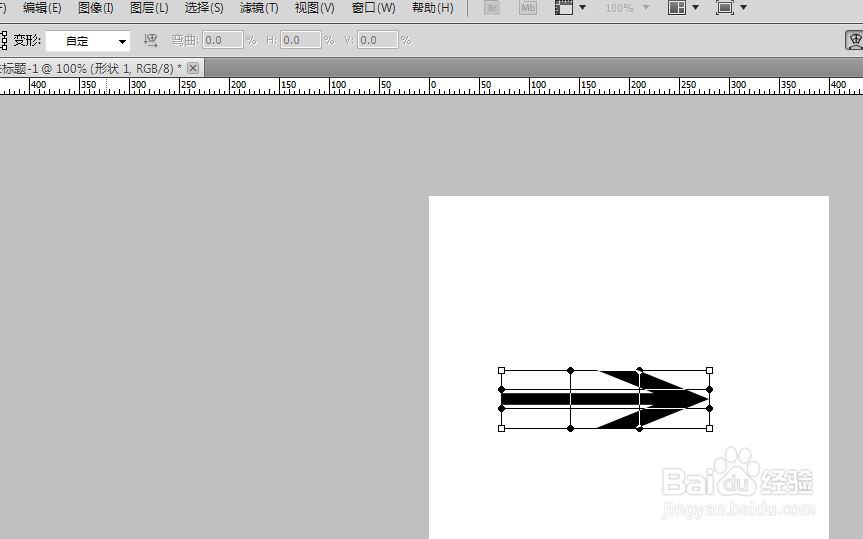
Task: Click the H horizontal distortion field
Action: [301, 40]
